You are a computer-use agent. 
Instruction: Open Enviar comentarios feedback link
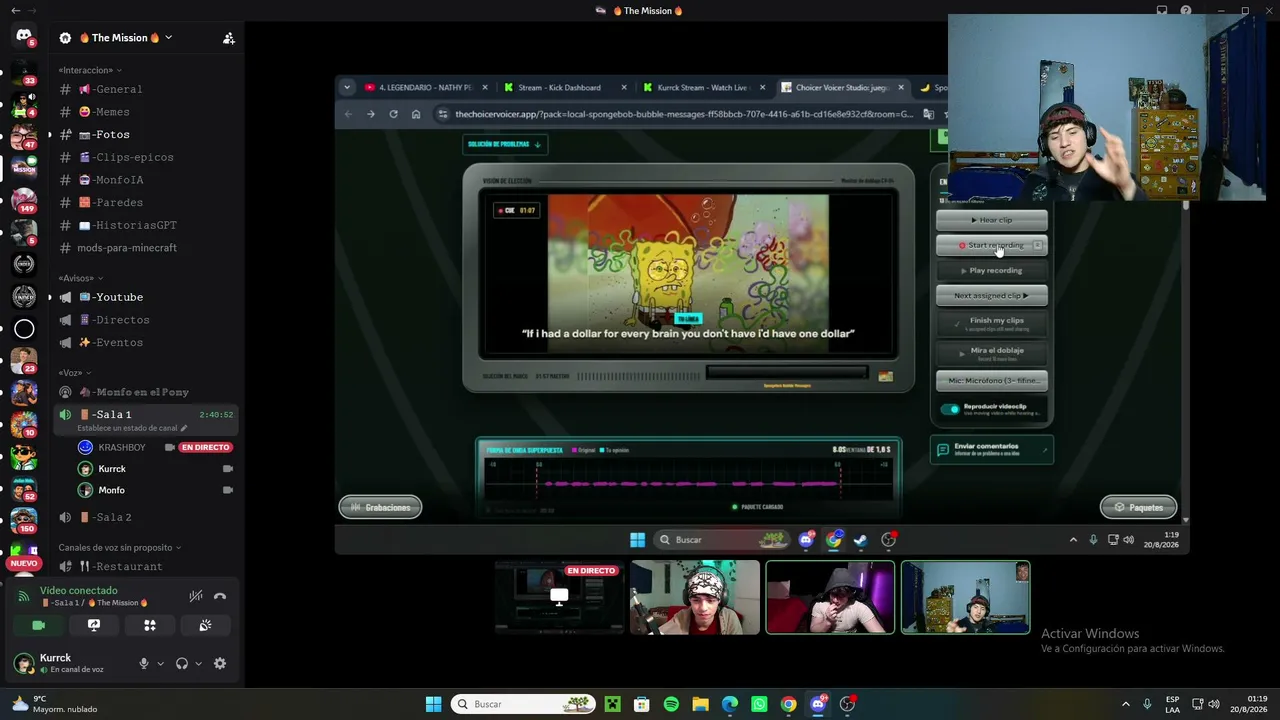(992, 450)
